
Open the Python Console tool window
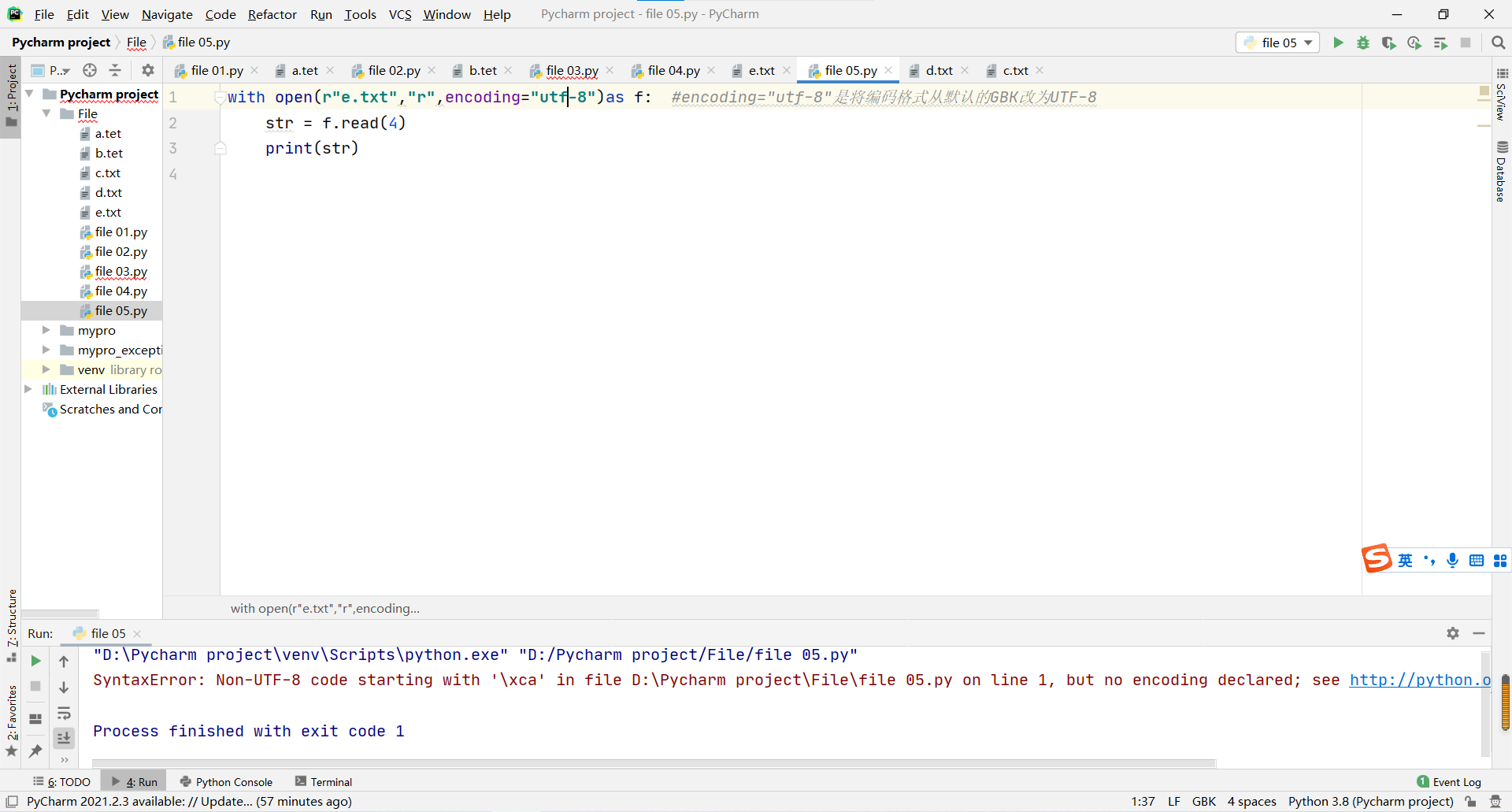[x=226, y=781]
